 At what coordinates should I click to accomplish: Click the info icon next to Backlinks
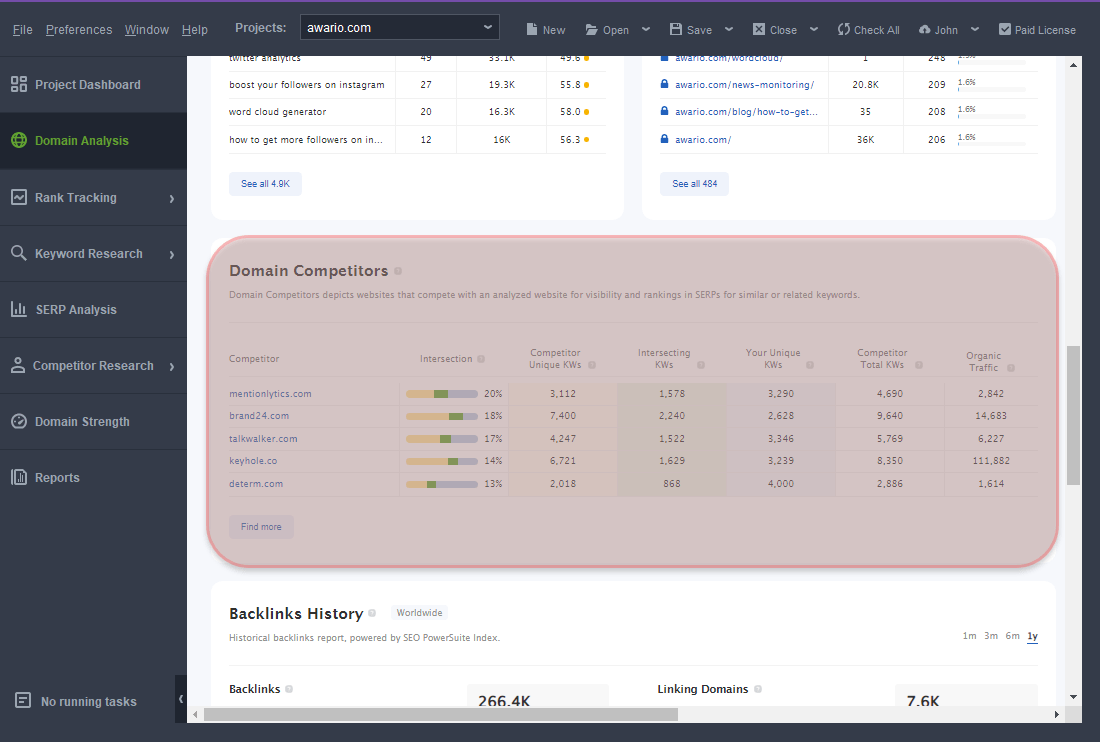click(289, 689)
